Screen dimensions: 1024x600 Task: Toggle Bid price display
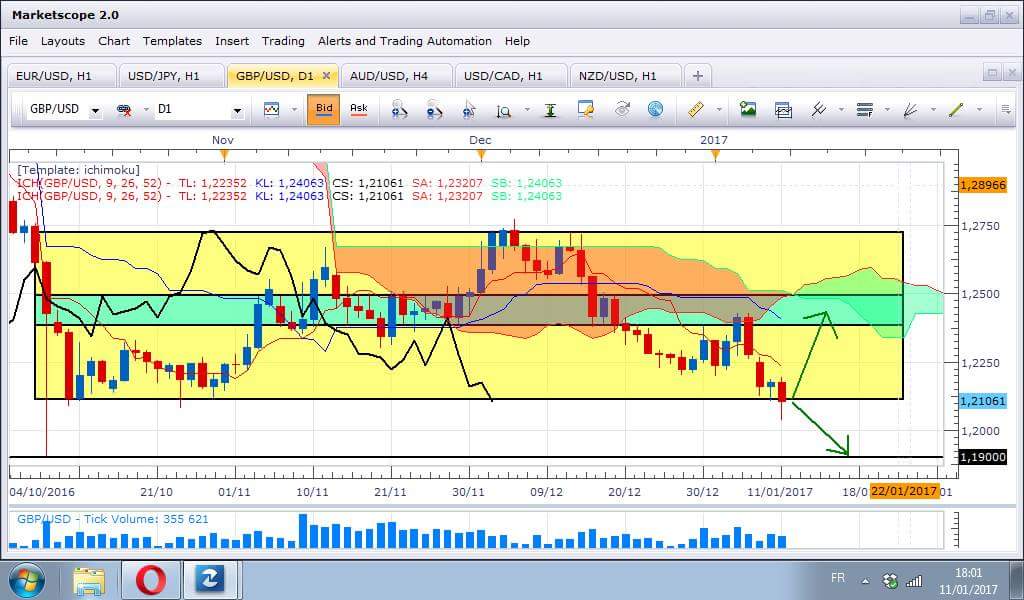click(324, 109)
